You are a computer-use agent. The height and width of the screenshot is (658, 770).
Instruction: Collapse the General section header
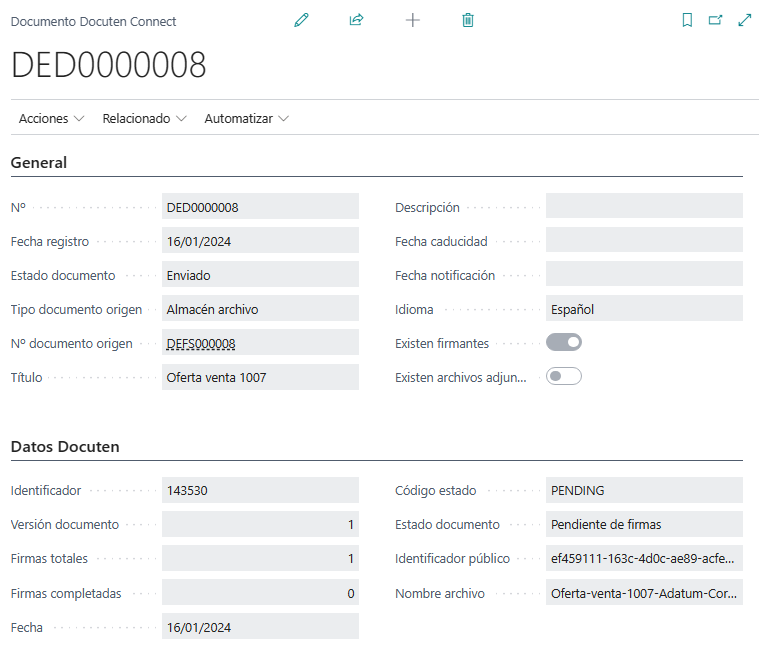(x=39, y=163)
